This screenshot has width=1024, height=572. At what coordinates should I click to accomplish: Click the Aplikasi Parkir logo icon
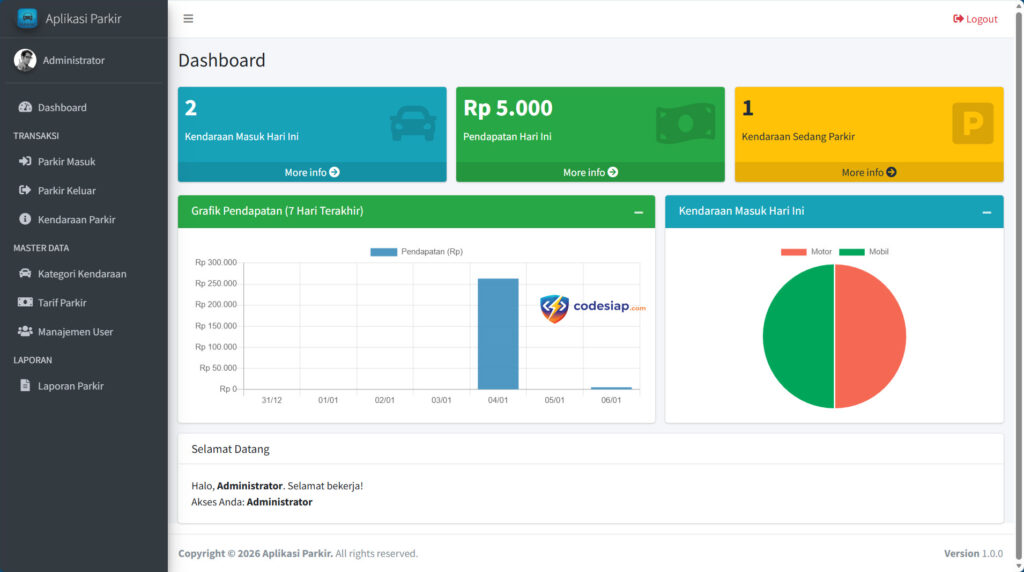27,18
